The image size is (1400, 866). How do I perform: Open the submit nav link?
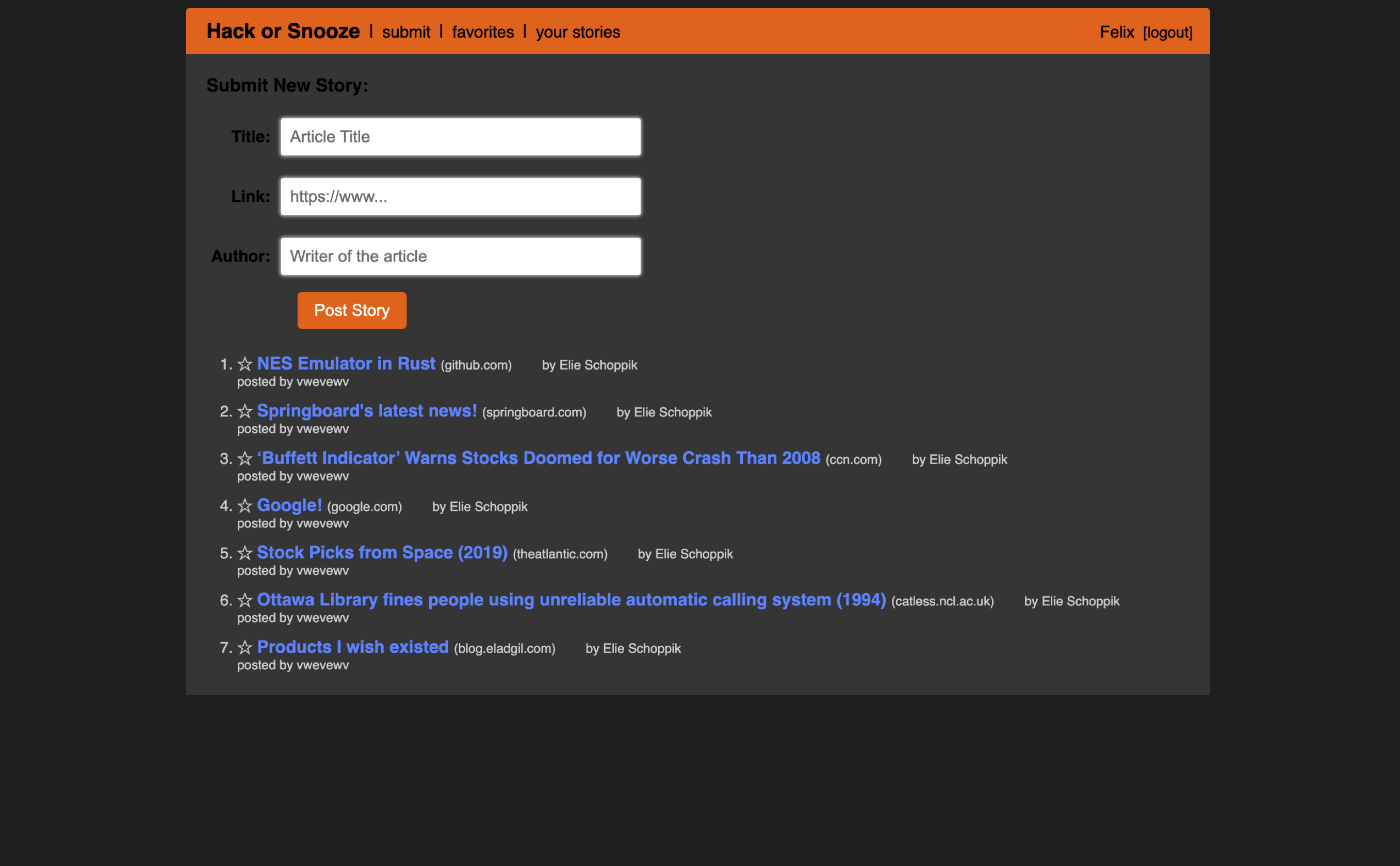(x=406, y=32)
